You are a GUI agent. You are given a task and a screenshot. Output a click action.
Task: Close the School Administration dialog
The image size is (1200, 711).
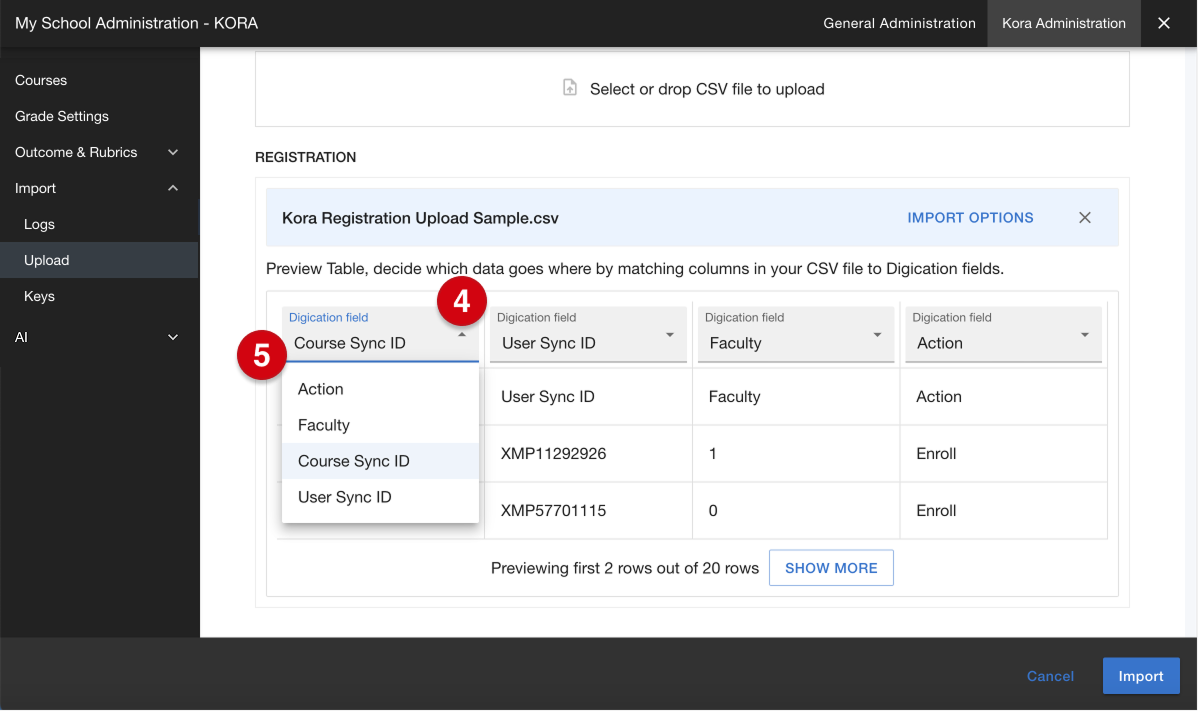[x=1164, y=23]
